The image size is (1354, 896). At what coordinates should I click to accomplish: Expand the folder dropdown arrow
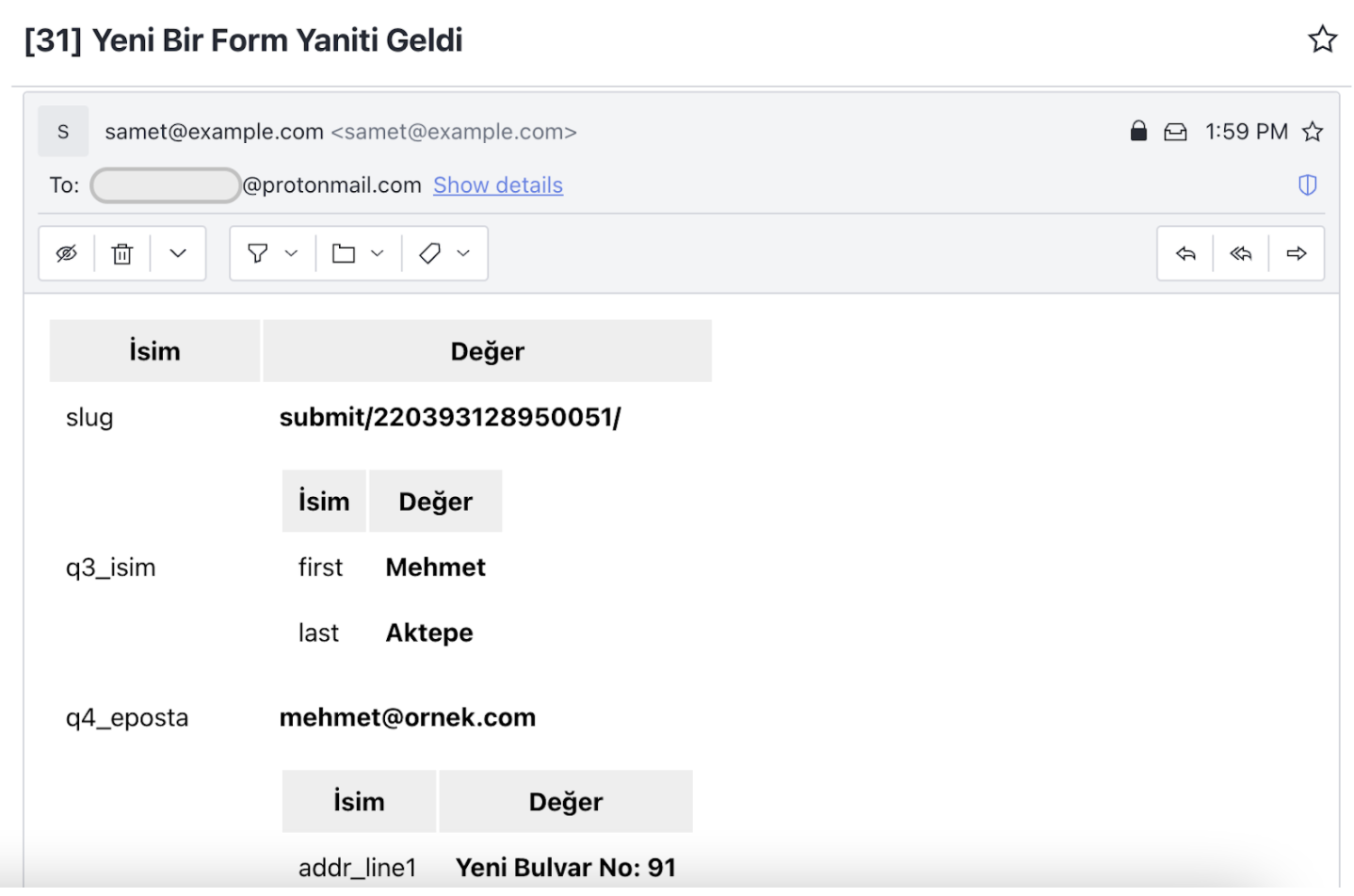(378, 253)
